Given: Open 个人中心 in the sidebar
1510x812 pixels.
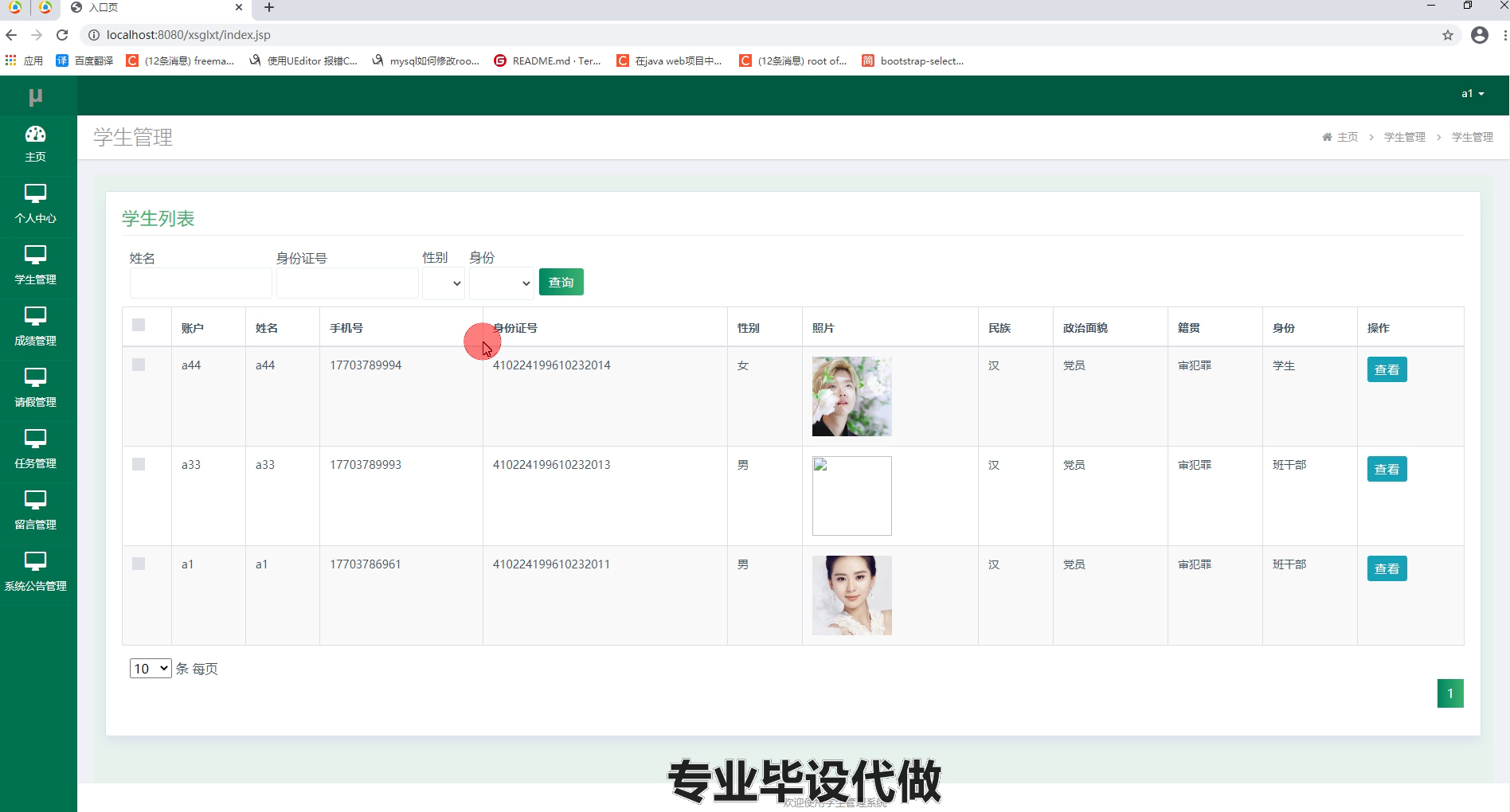Looking at the screenshot, I should (x=35, y=205).
